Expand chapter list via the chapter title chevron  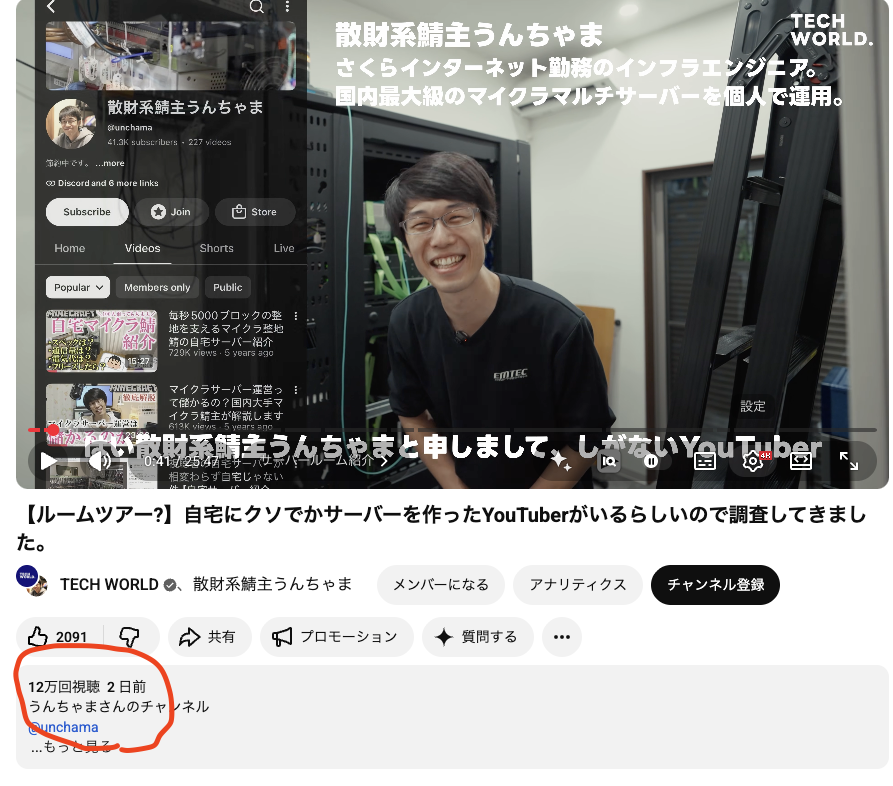point(384,461)
